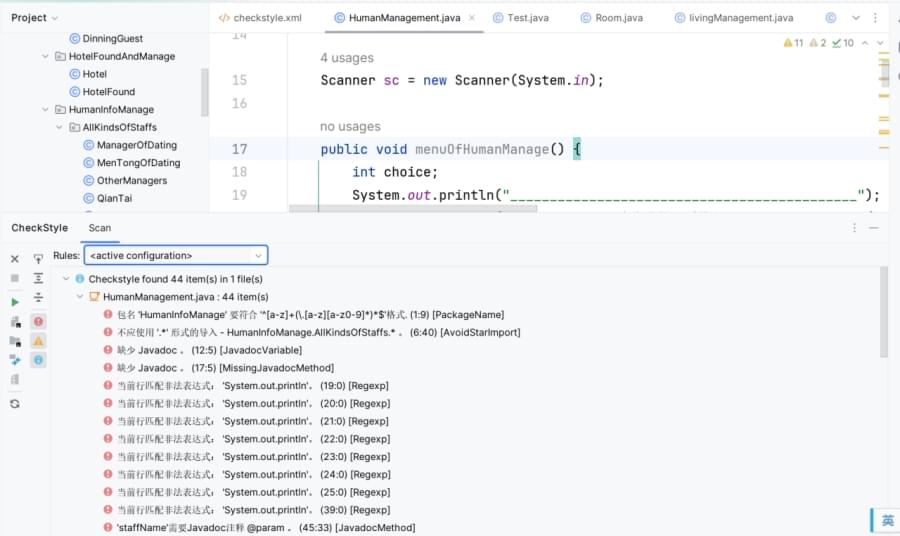Collapse the HumanInfoManage folder in project tree
Screen dimensions: 900x536
[x=46, y=110]
